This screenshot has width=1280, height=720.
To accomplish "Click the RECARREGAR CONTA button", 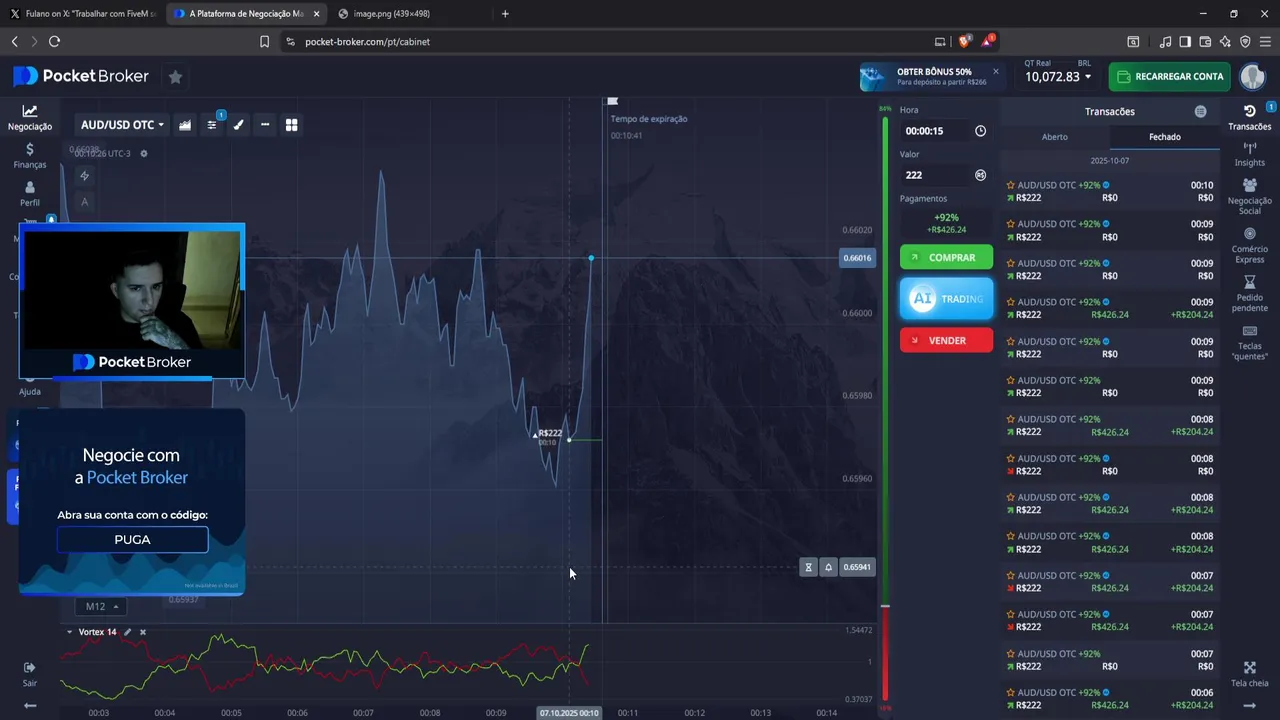I will pyautogui.click(x=1169, y=76).
